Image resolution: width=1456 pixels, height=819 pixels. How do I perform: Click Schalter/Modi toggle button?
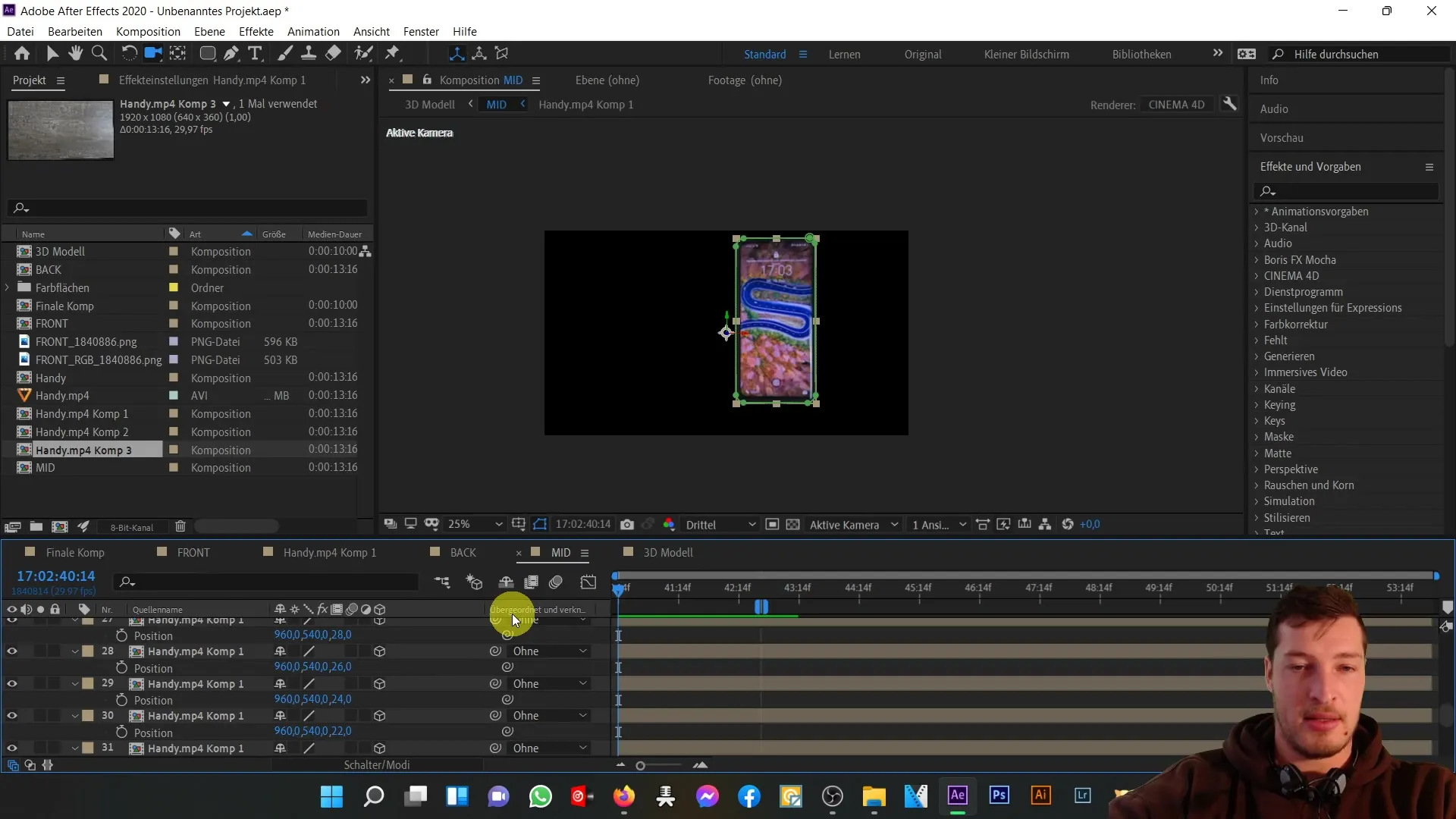coord(377,765)
